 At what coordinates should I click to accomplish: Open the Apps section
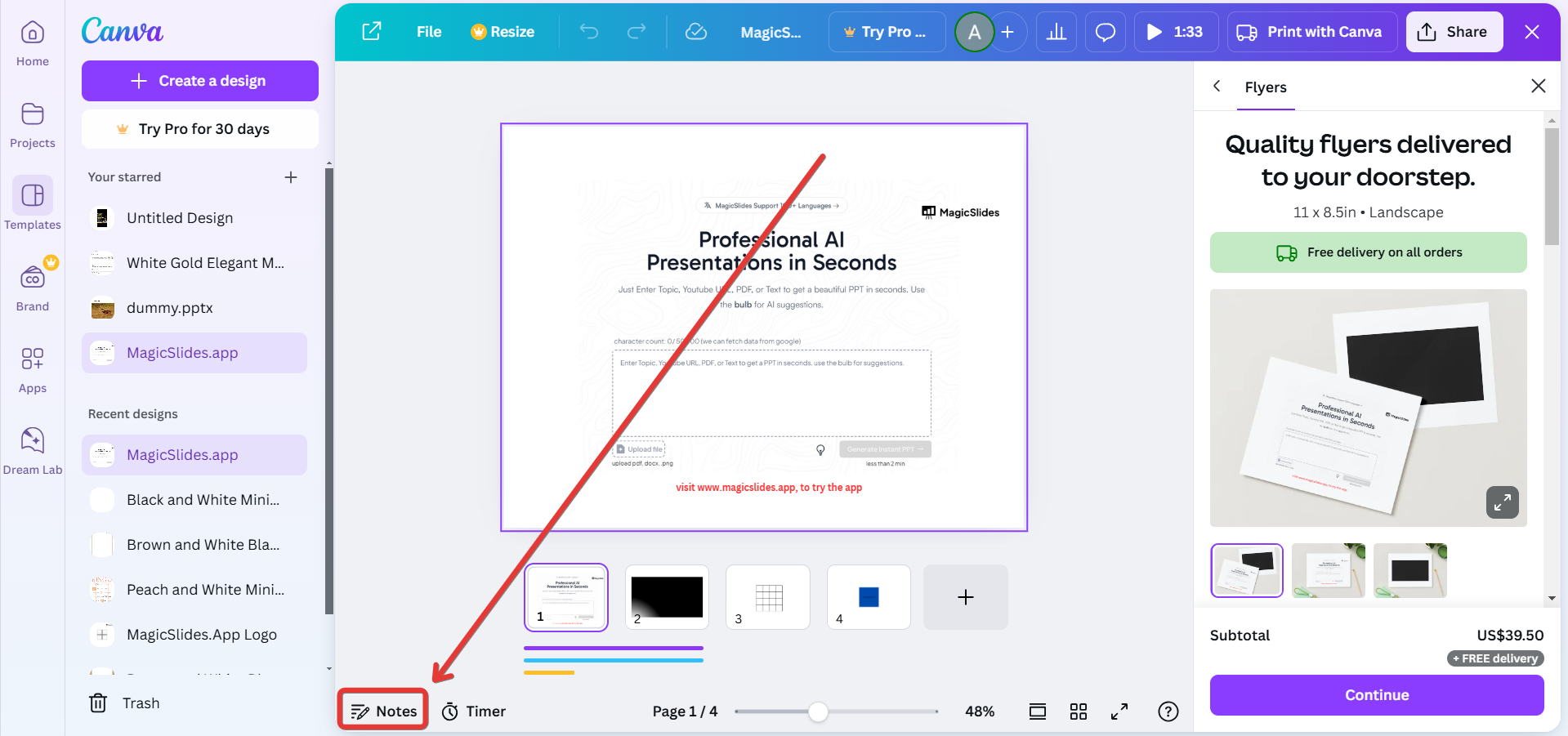tap(33, 369)
